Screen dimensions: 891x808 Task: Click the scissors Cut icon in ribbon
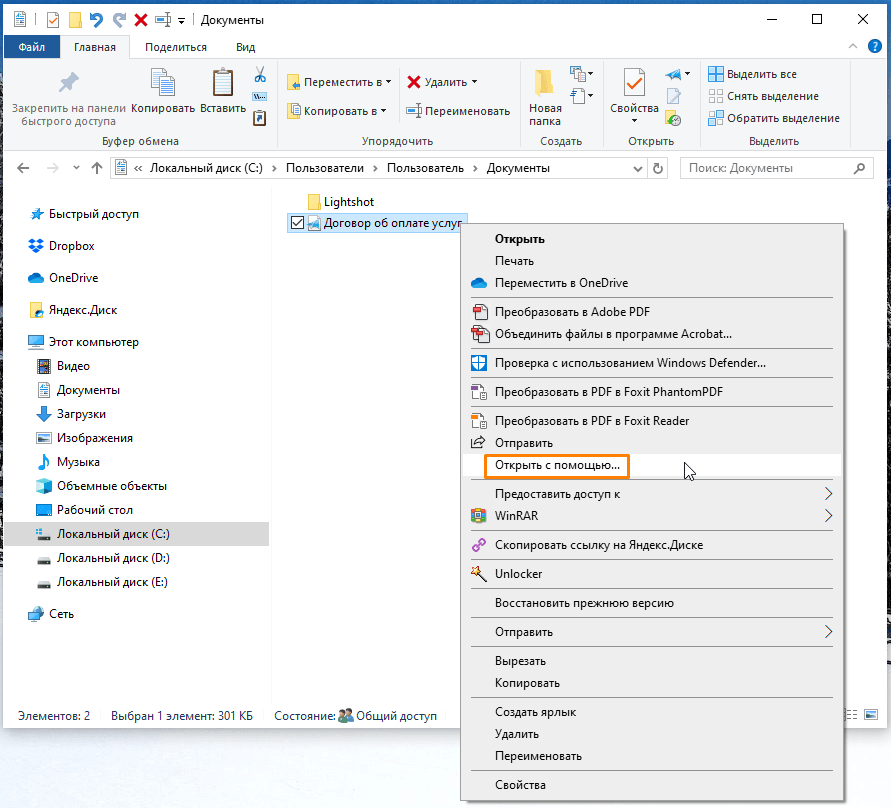click(260, 75)
